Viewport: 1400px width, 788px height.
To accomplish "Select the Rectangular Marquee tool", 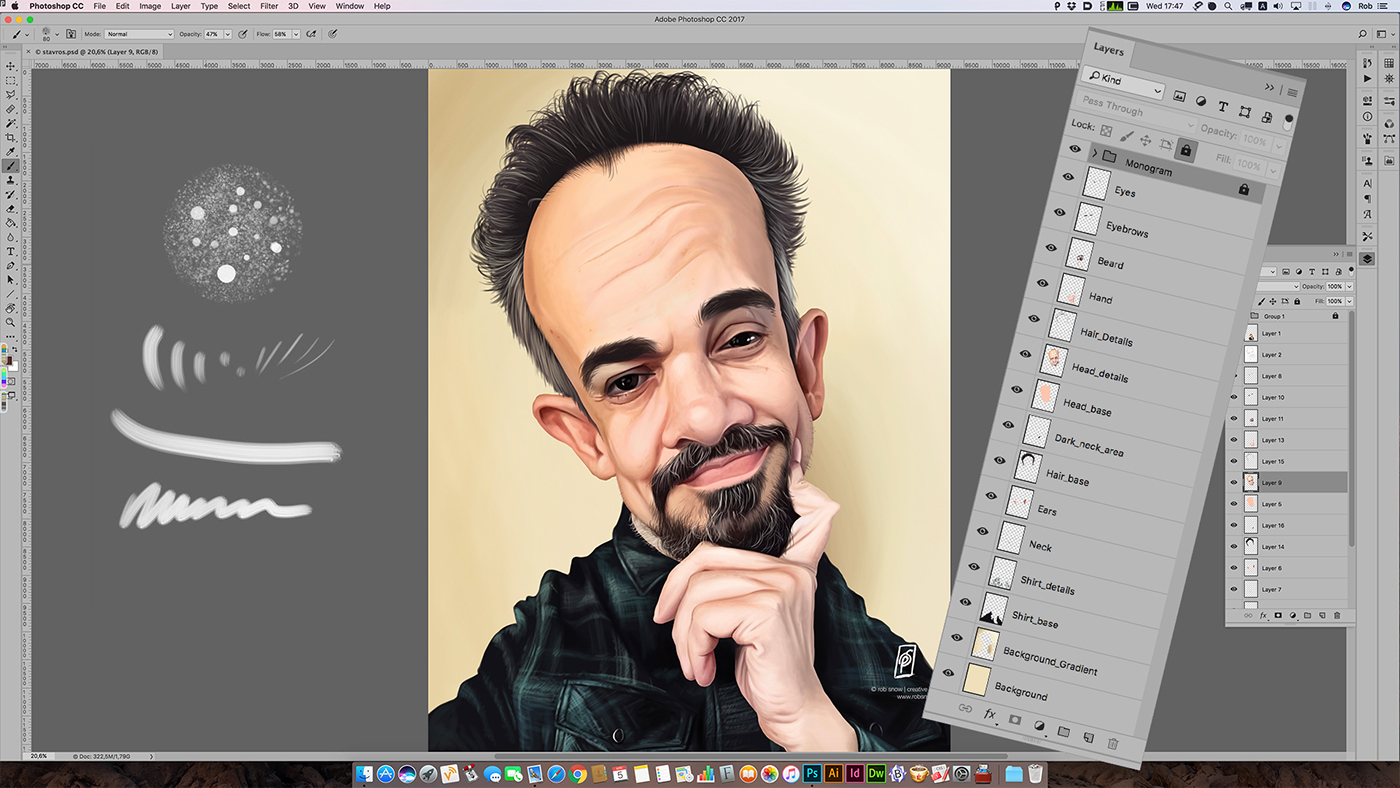I will pos(11,81).
